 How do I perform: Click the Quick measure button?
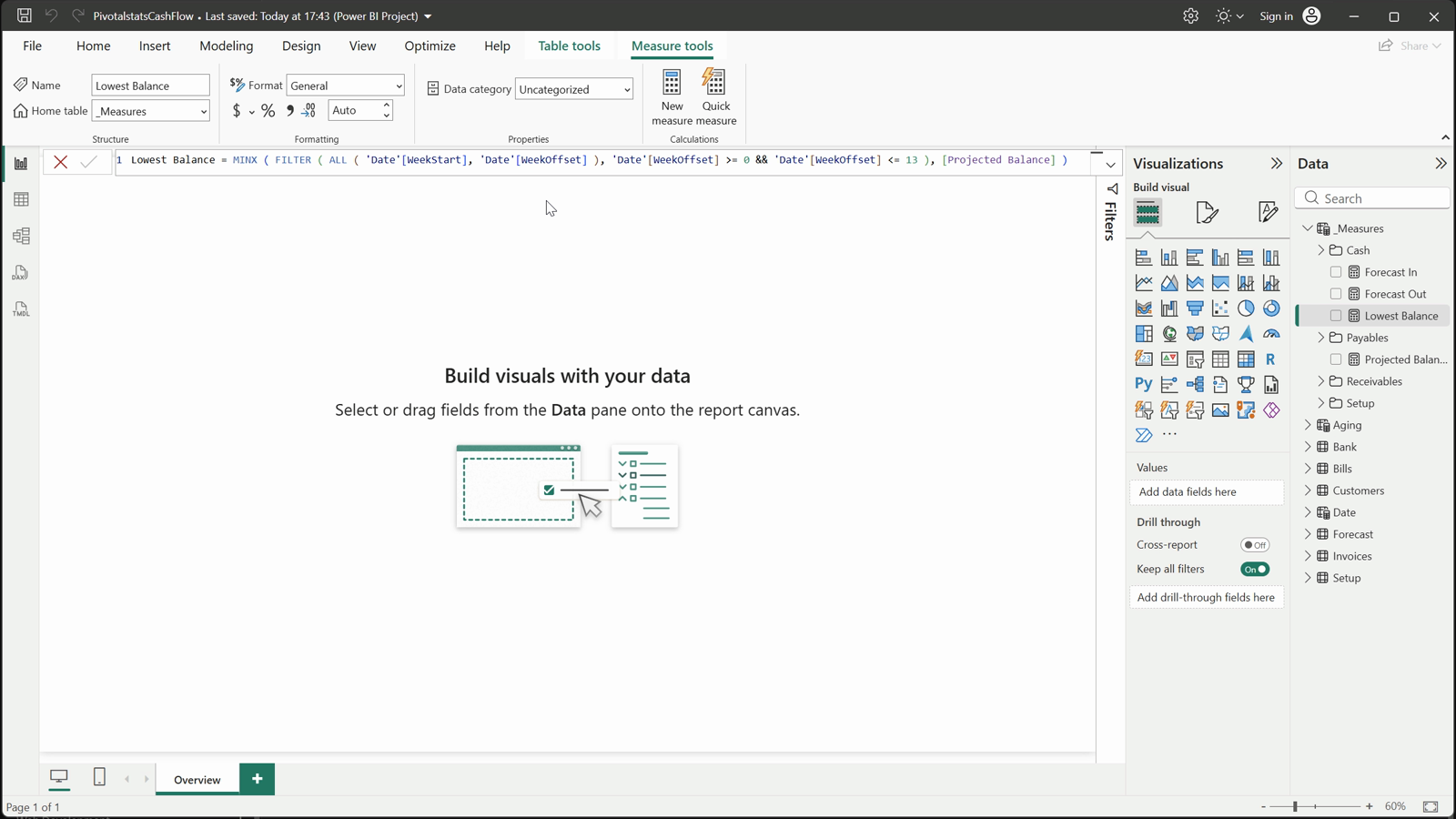click(x=716, y=97)
